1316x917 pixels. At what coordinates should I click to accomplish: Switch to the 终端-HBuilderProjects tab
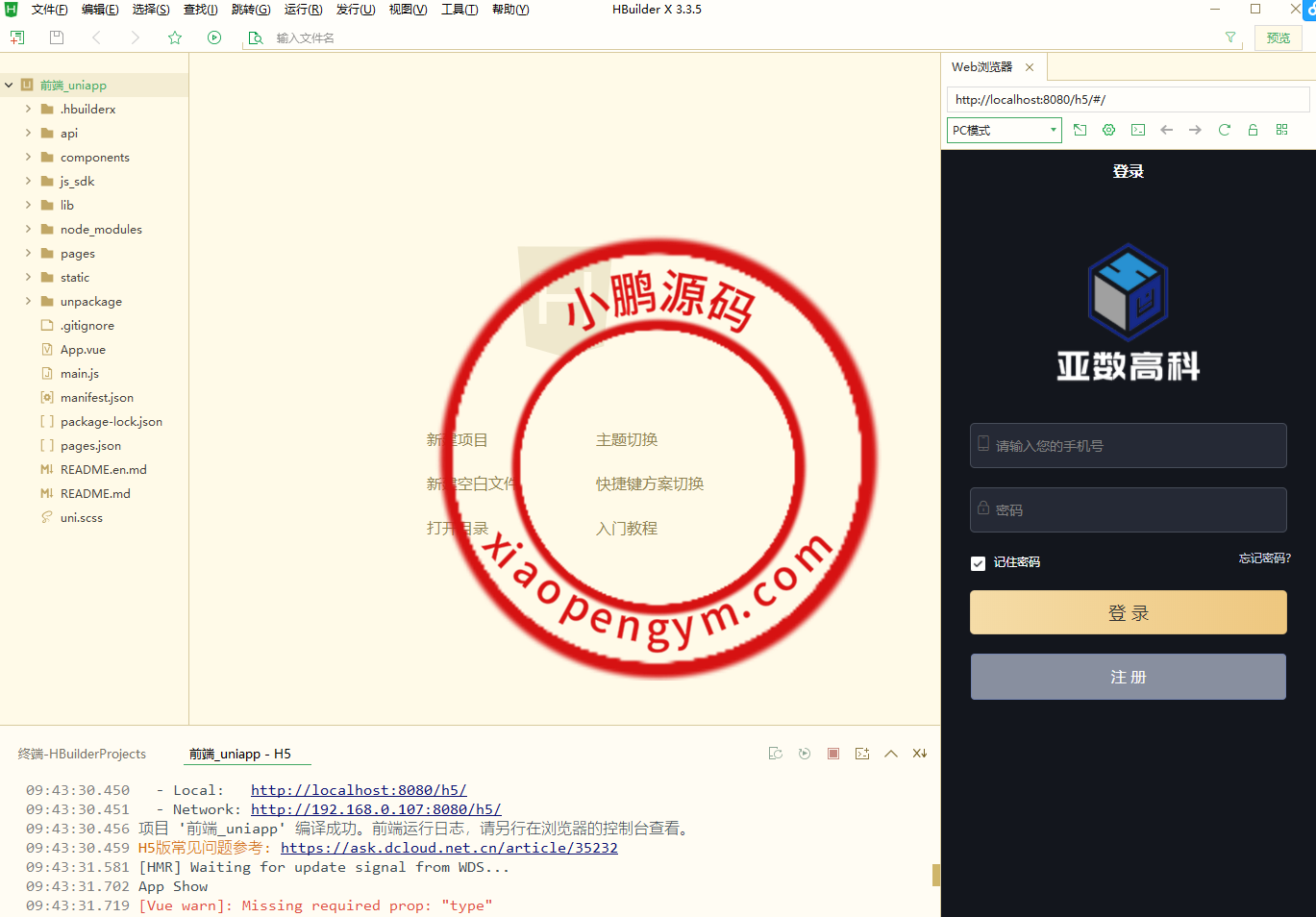82,754
